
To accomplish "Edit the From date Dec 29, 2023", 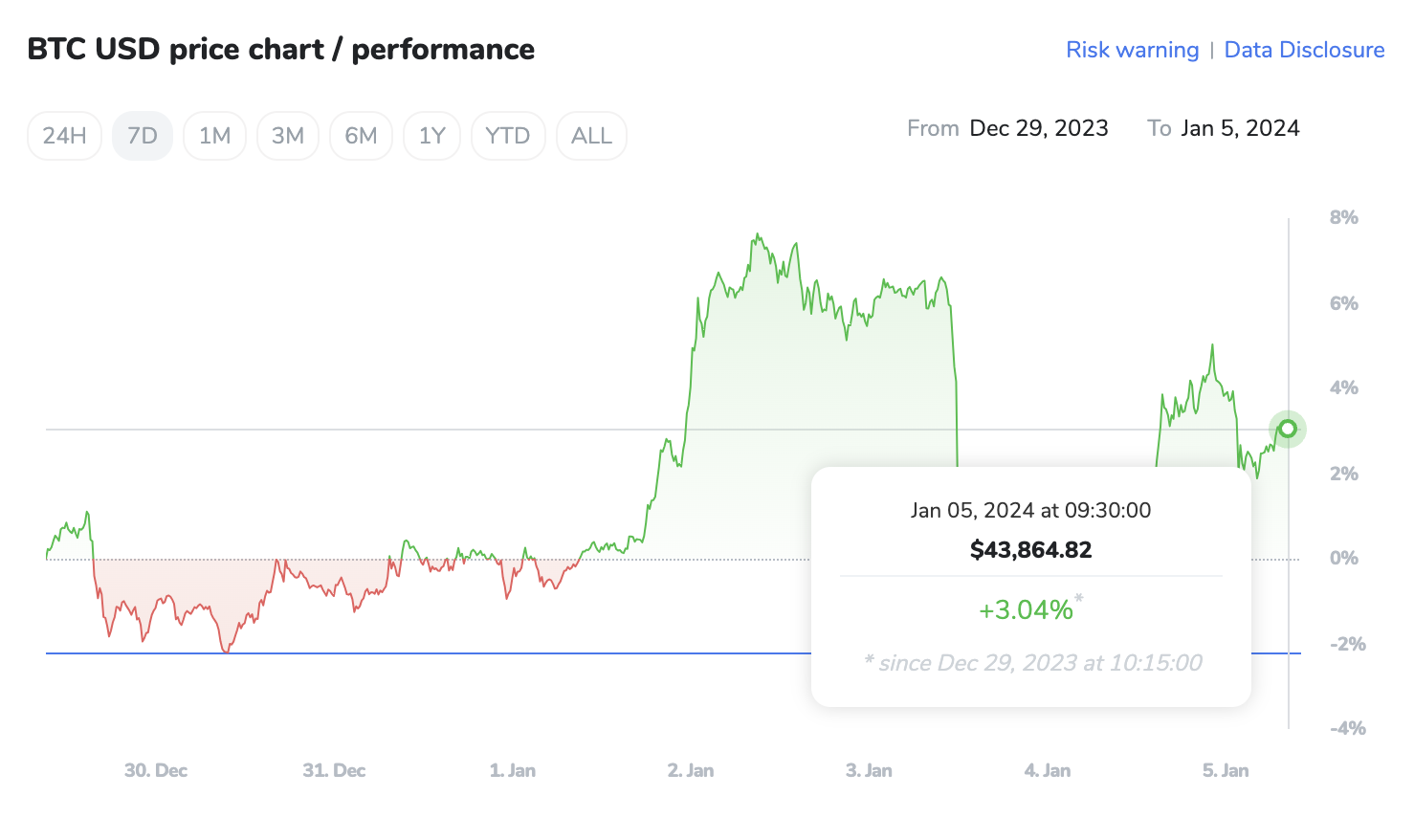I will click(1038, 128).
